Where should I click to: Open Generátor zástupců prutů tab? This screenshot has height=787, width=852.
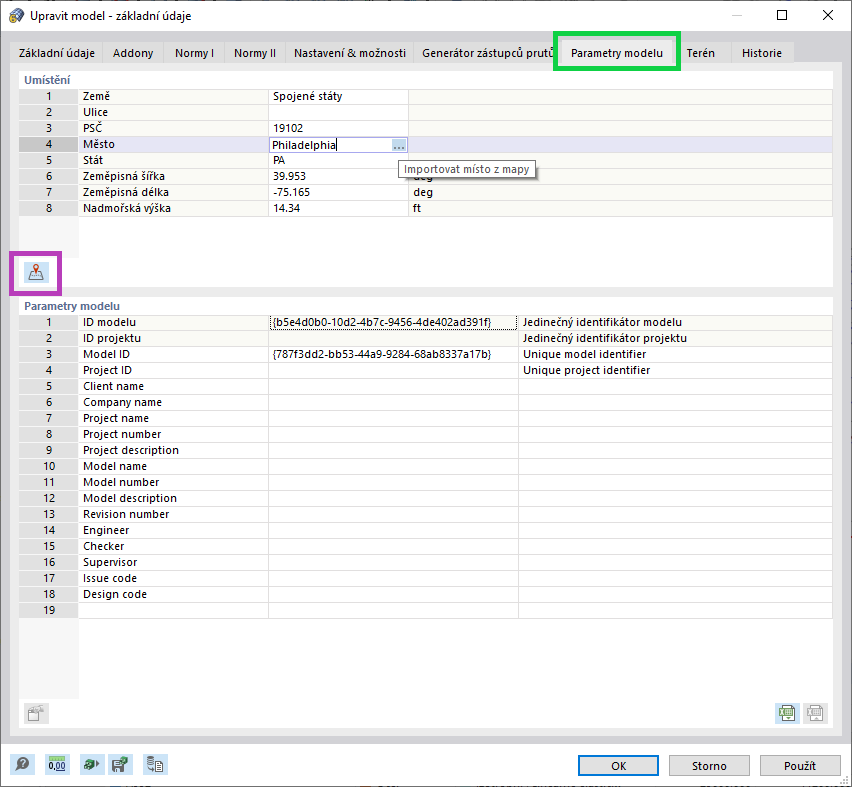(487, 53)
